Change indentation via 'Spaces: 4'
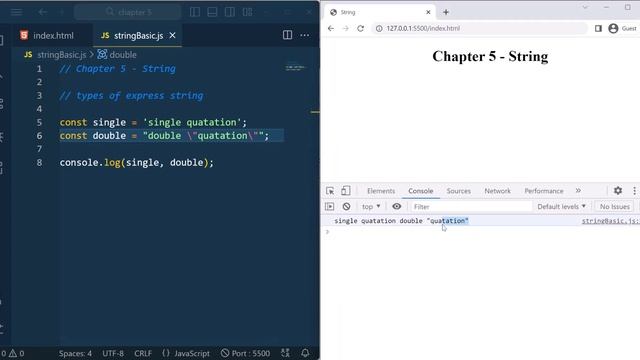Viewport: 640px width, 360px height. click(x=75, y=353)
